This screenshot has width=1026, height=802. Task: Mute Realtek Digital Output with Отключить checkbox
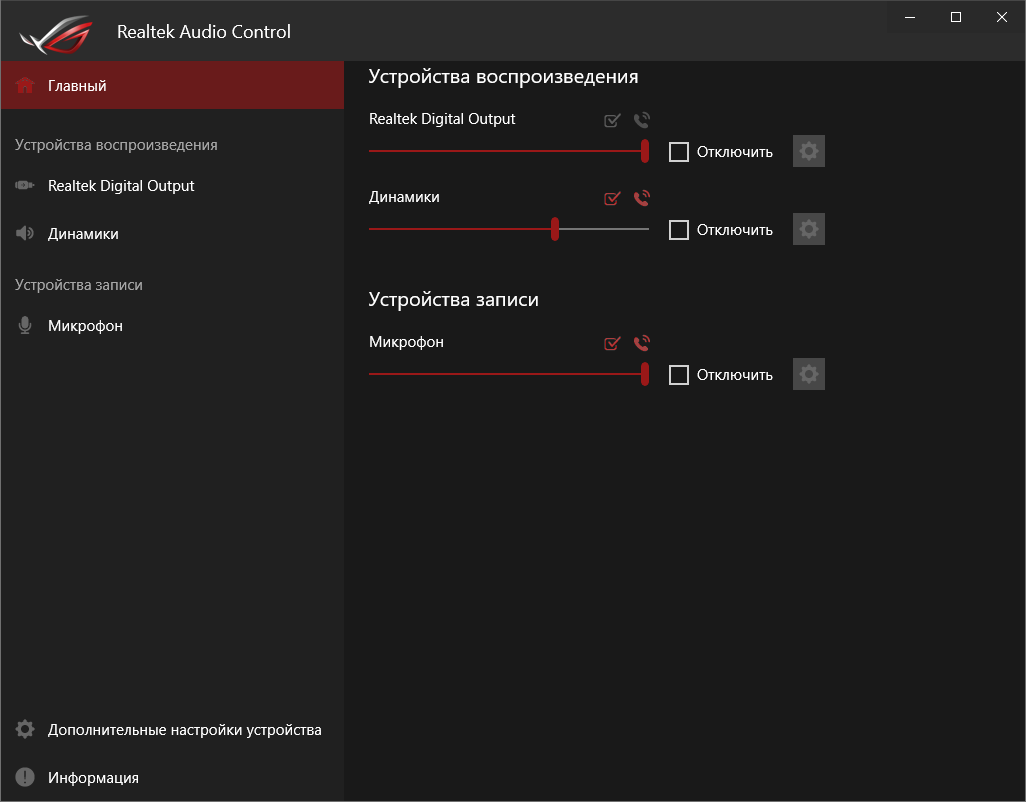point(679,152)
